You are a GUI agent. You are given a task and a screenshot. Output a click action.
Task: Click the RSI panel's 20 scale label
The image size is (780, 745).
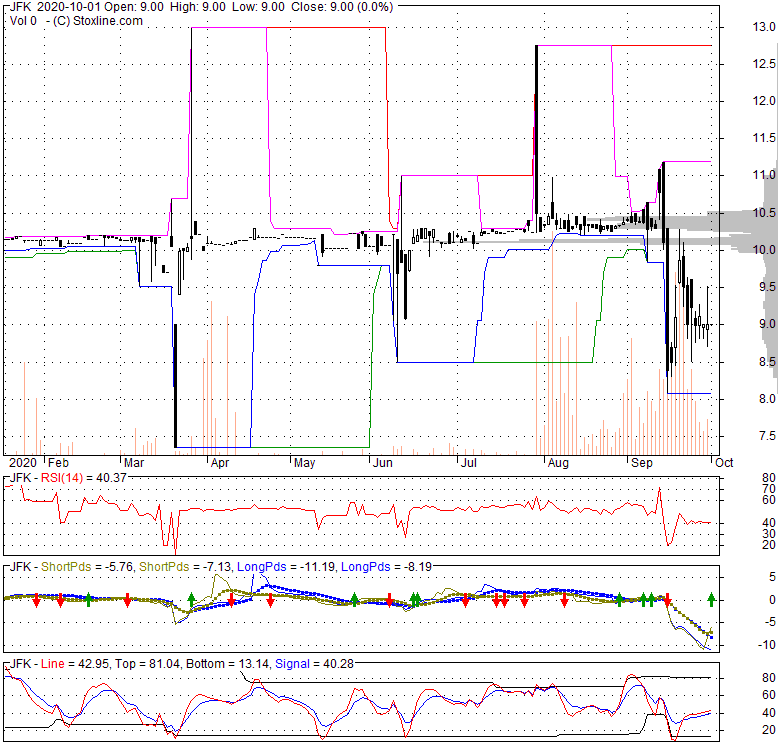point(769,545)
